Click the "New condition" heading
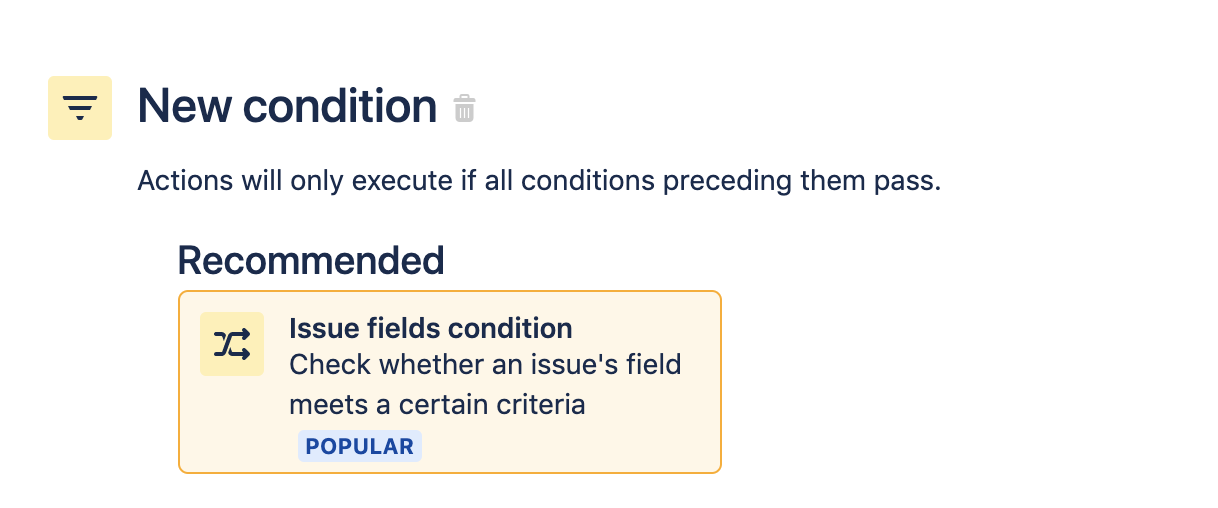The height and width of the screenshot is (508, 1218). (x=287, y=106)
